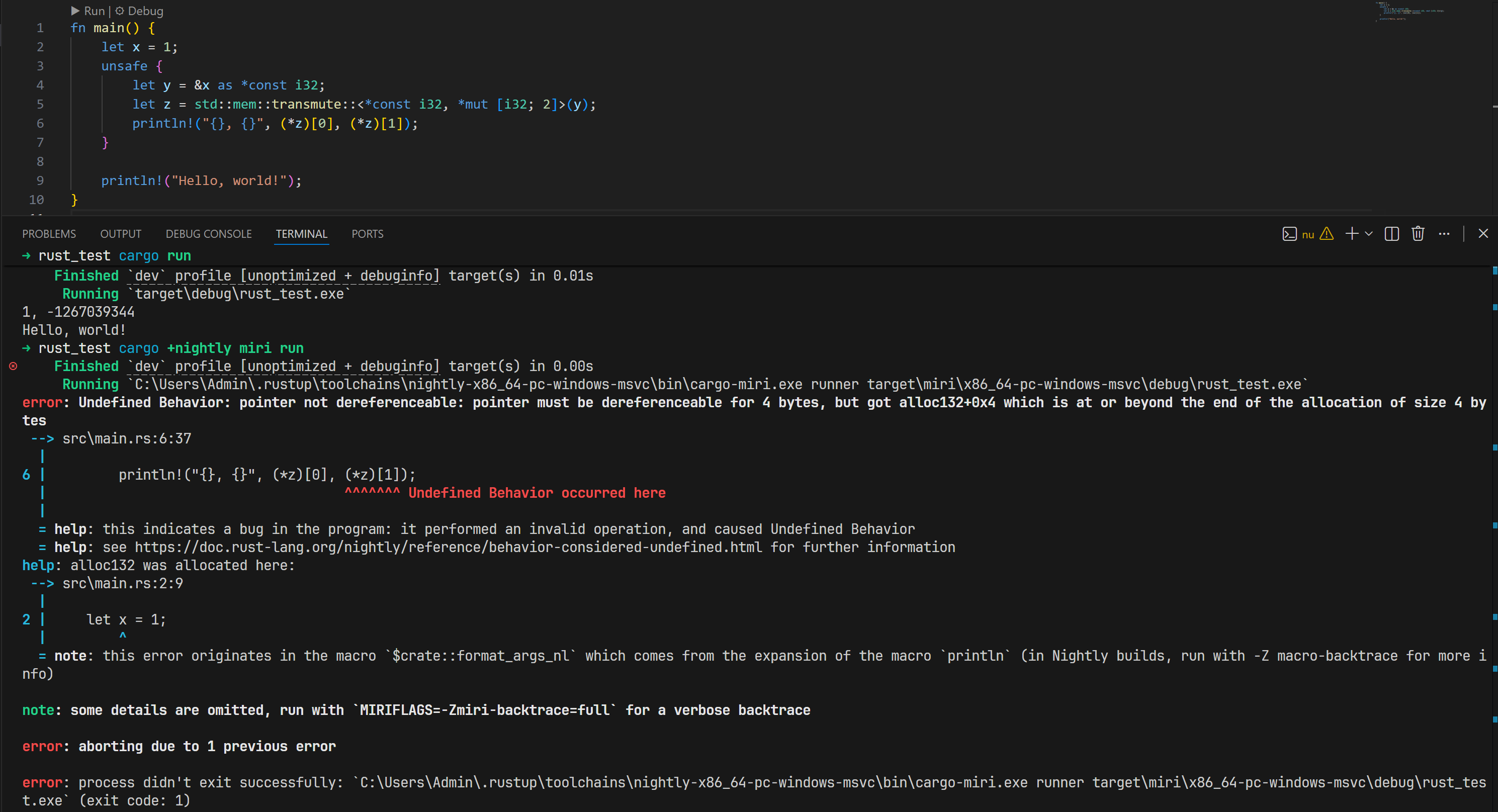Create a new terminal with plus icon
The width and height of the screenshot is (1498, 812).
(1352, 234)
